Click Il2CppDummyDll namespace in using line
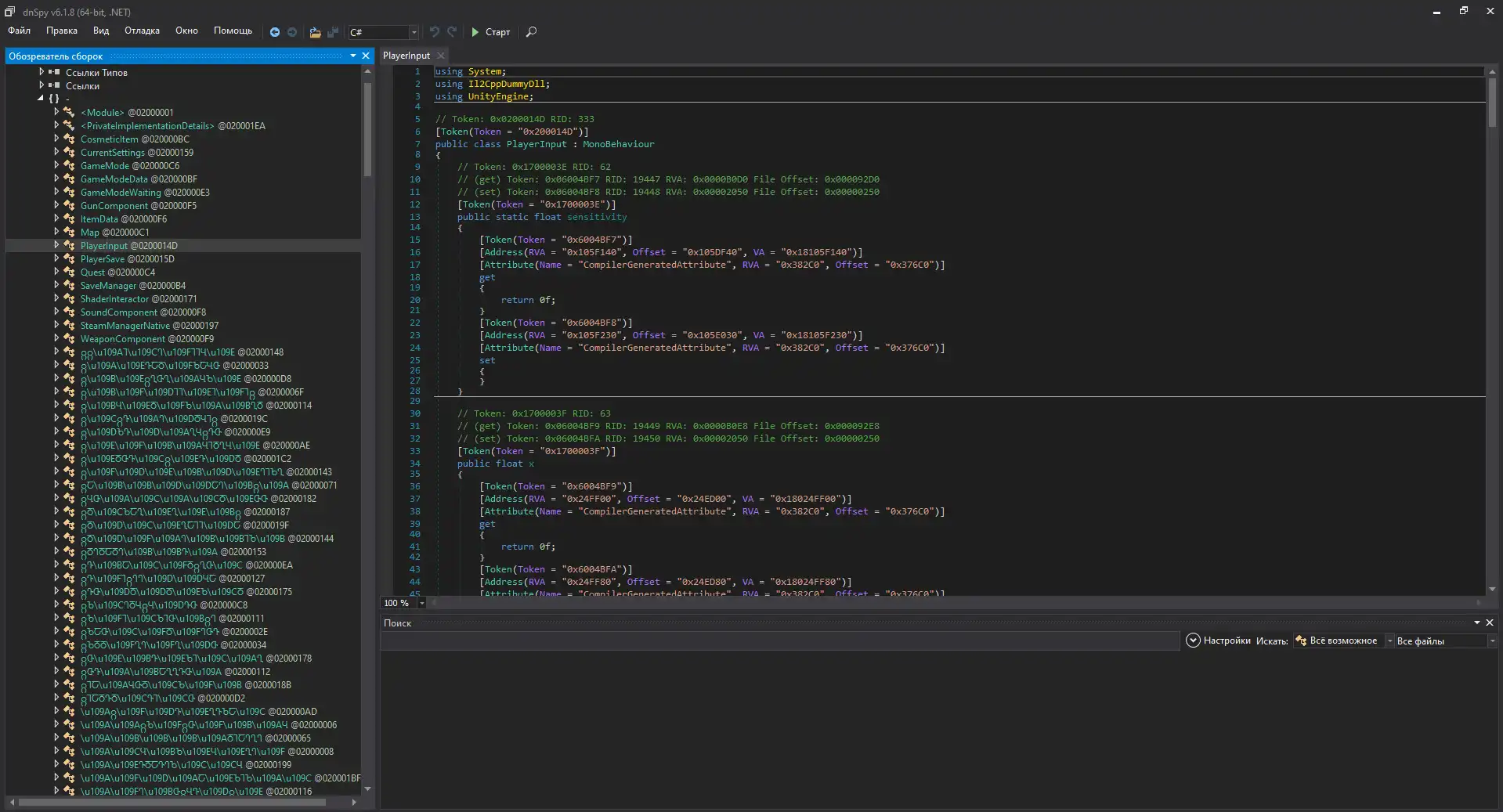The width and height of the screenshot is (1503, 812). 506,84
